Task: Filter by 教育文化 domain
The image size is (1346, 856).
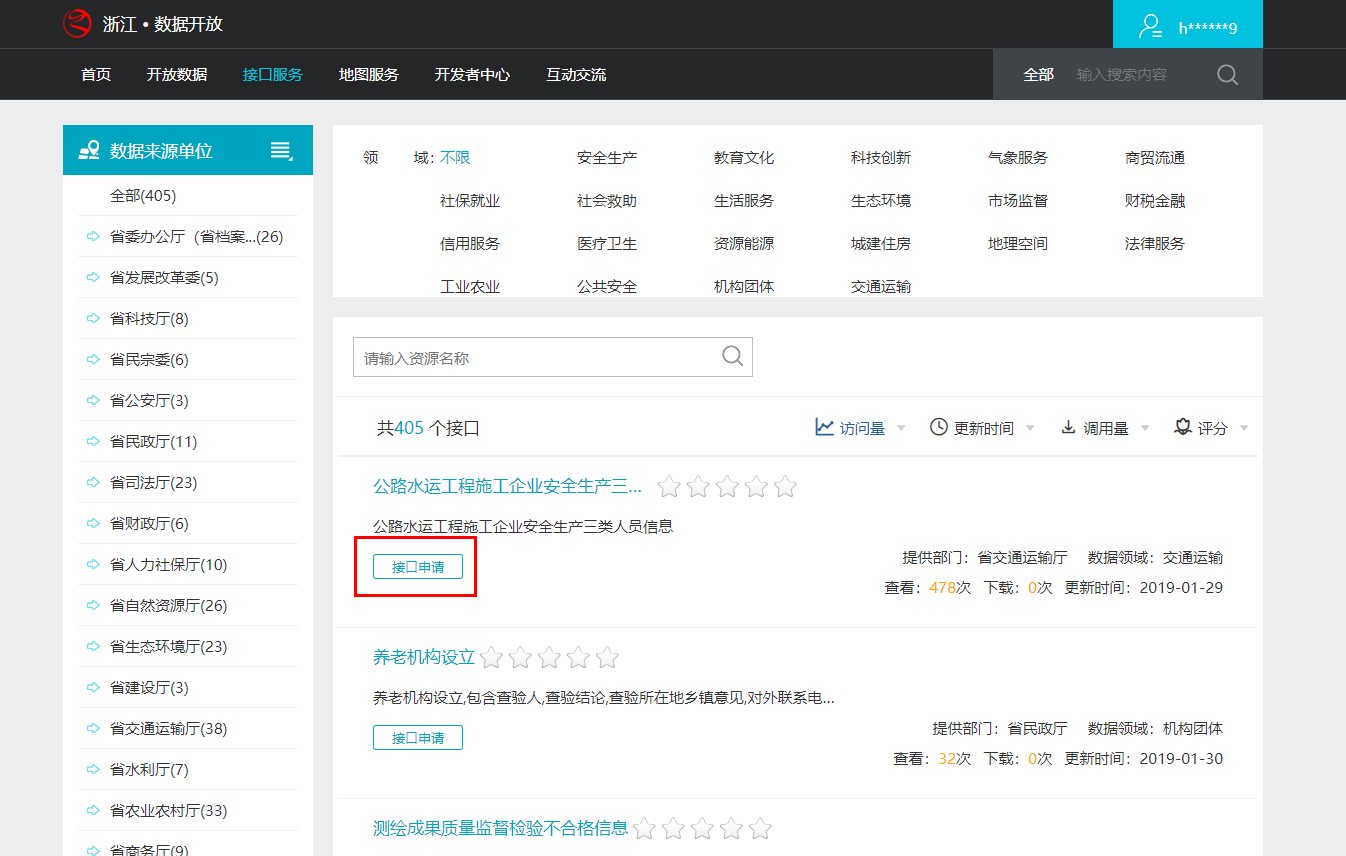Action: 744,158
